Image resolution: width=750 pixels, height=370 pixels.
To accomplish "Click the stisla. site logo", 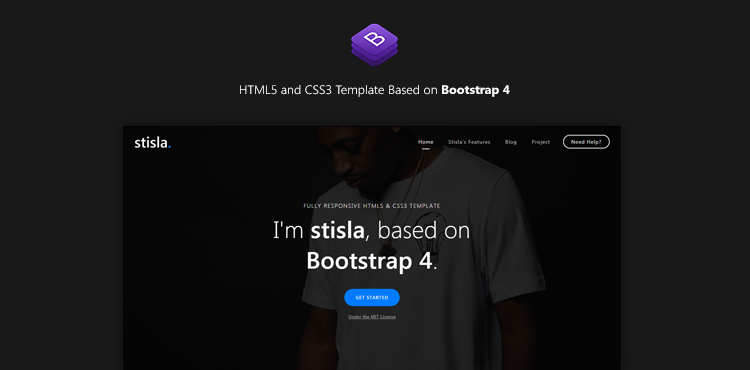I will 153,142.
